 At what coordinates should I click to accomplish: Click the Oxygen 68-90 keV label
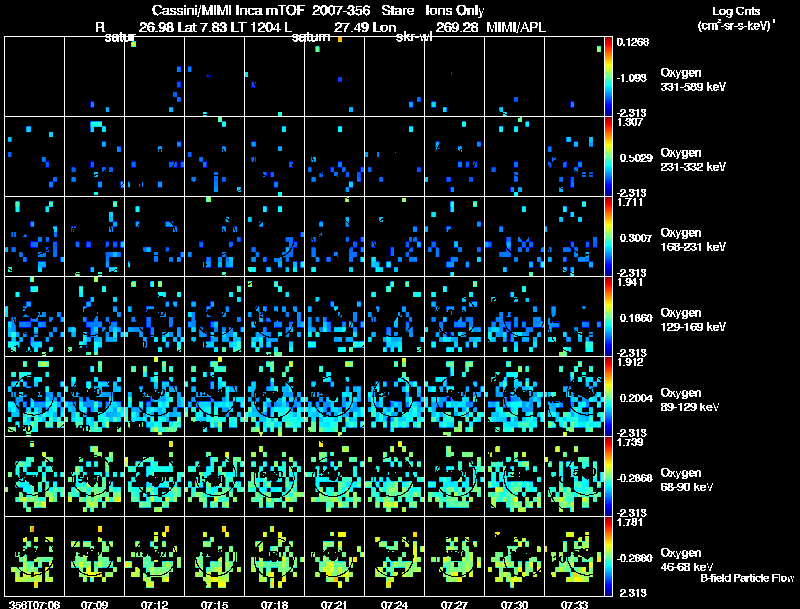(689, 479)
